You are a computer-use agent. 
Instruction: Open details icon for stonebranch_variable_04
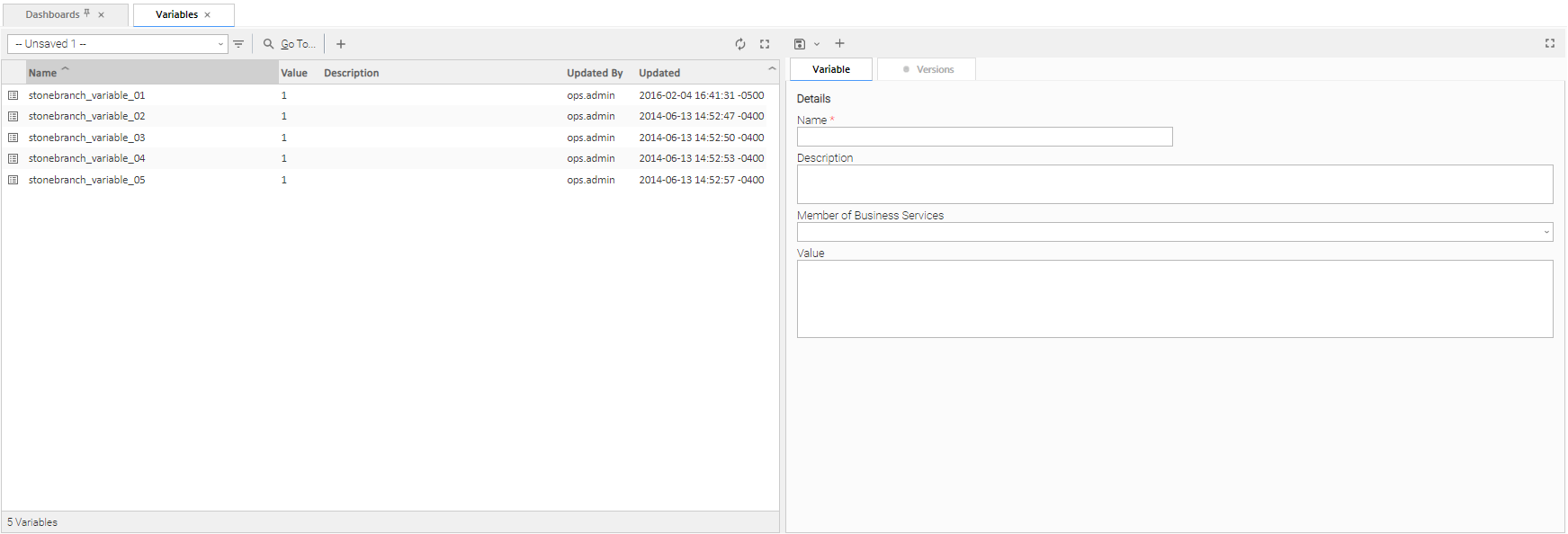point(13,158)
